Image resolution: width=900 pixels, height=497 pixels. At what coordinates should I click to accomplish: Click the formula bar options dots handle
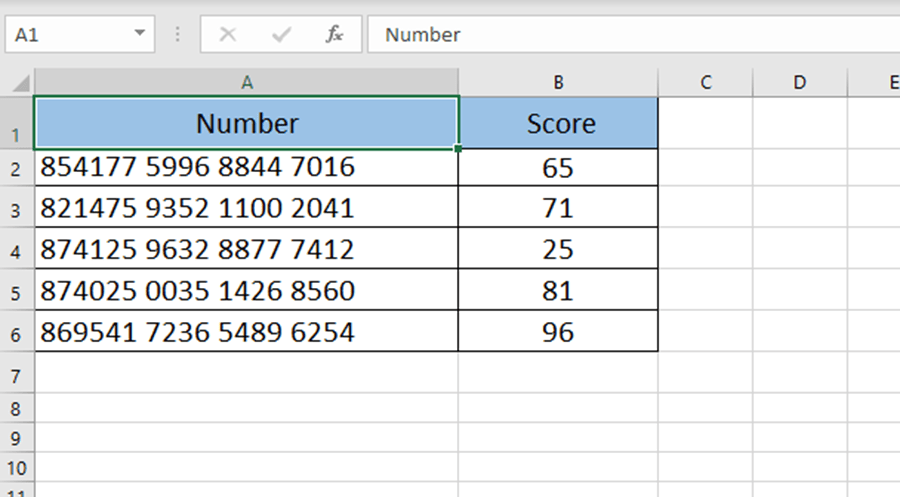177,34
